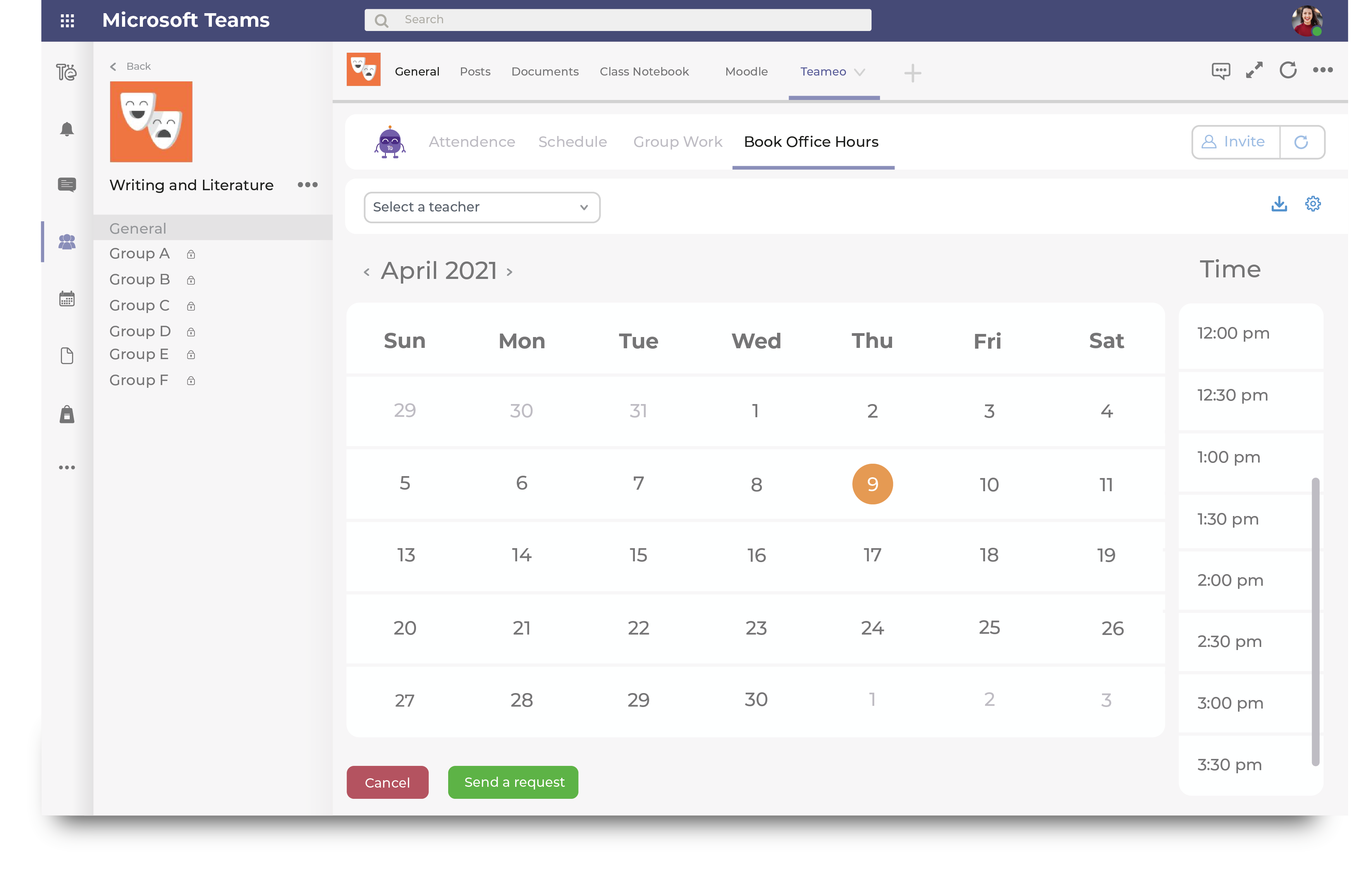
Task: Open the Group C channel
Action: (x=140, y=305)
